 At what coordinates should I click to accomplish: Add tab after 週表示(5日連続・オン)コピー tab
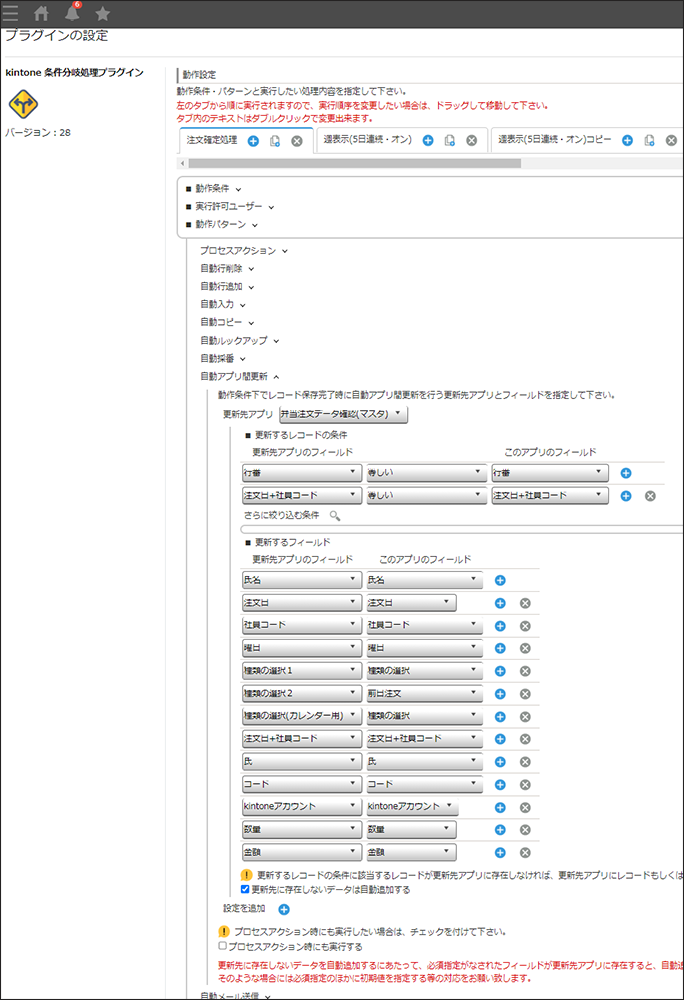point(627,140)
